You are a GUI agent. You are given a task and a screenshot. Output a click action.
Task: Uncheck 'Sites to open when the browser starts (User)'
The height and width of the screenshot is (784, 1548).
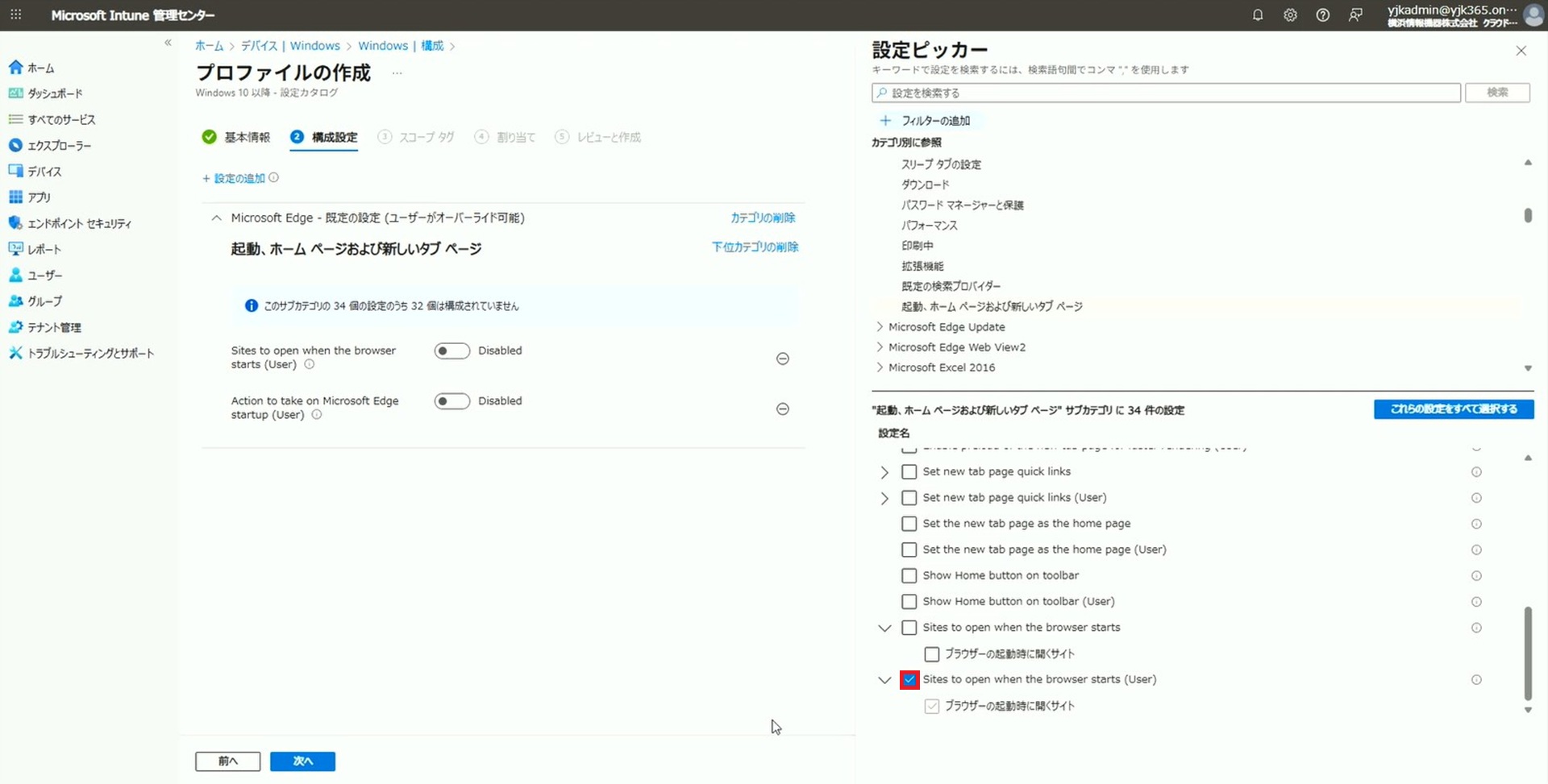(909, 680)
